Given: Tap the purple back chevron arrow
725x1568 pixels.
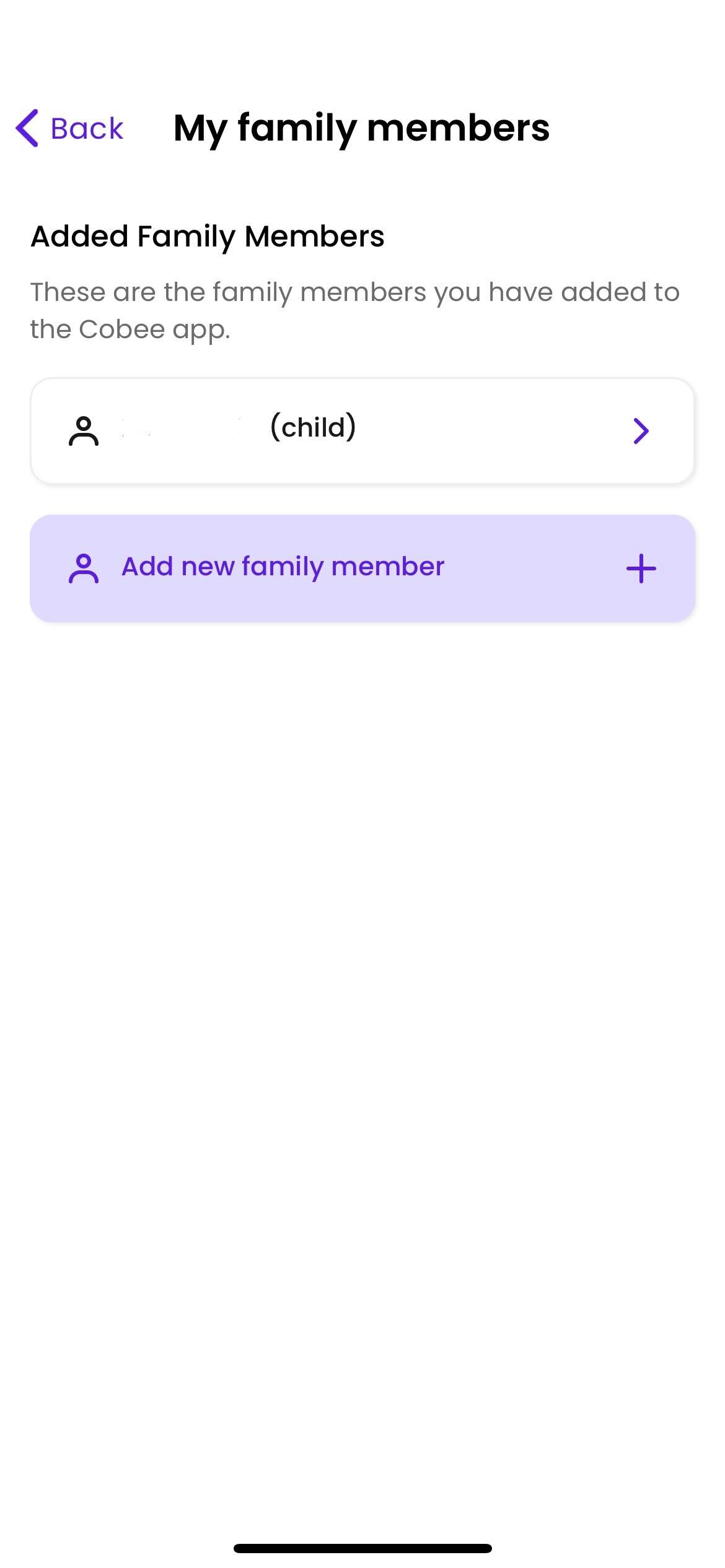Looking at the screenshot, I should [27, 128].
